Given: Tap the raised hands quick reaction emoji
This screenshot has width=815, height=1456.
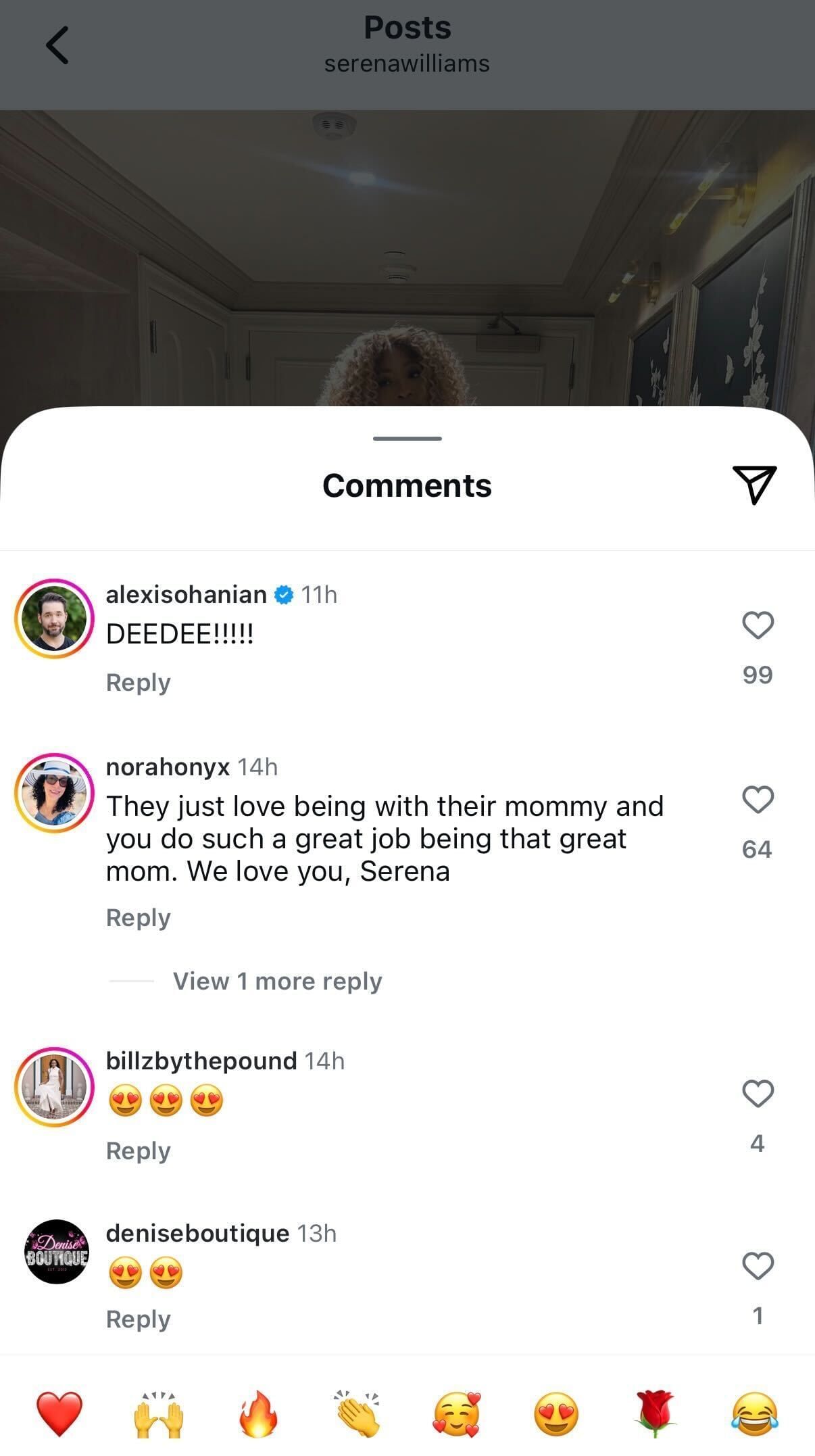Looking at the screenshot, I should click(x=159, y=1413).
